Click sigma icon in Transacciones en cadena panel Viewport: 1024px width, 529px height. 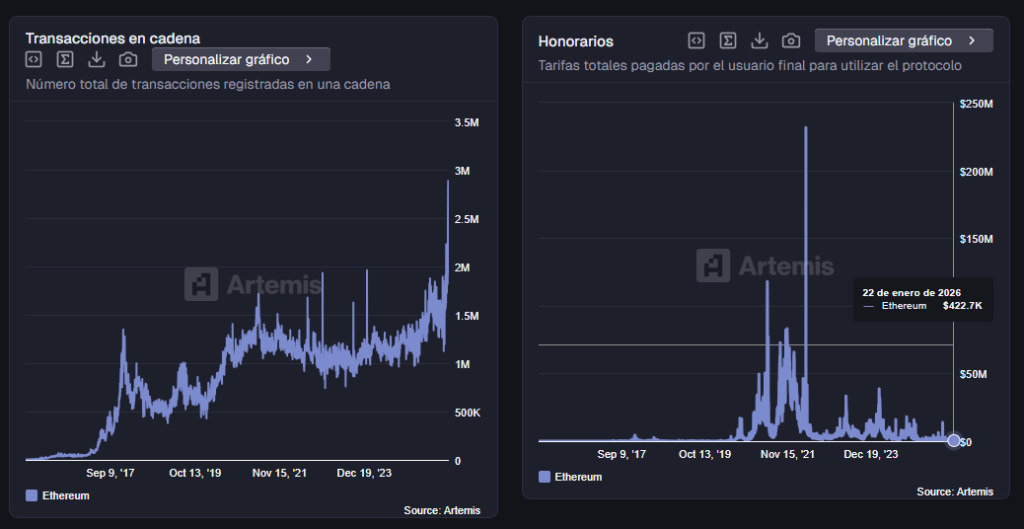click(x=65, y=60)
